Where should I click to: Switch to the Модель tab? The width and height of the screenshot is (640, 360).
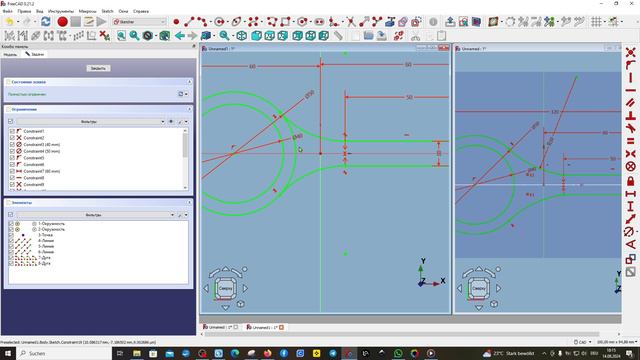click(x=10, y=54)
